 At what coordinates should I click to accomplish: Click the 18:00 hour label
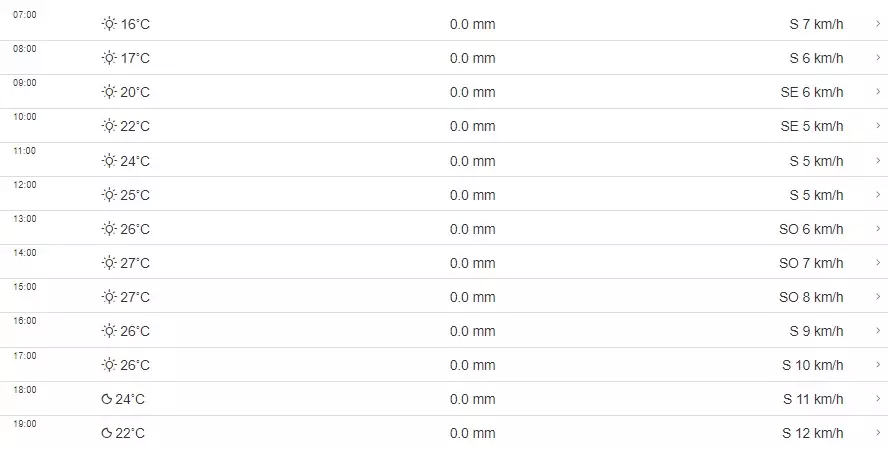pos(25,390)
